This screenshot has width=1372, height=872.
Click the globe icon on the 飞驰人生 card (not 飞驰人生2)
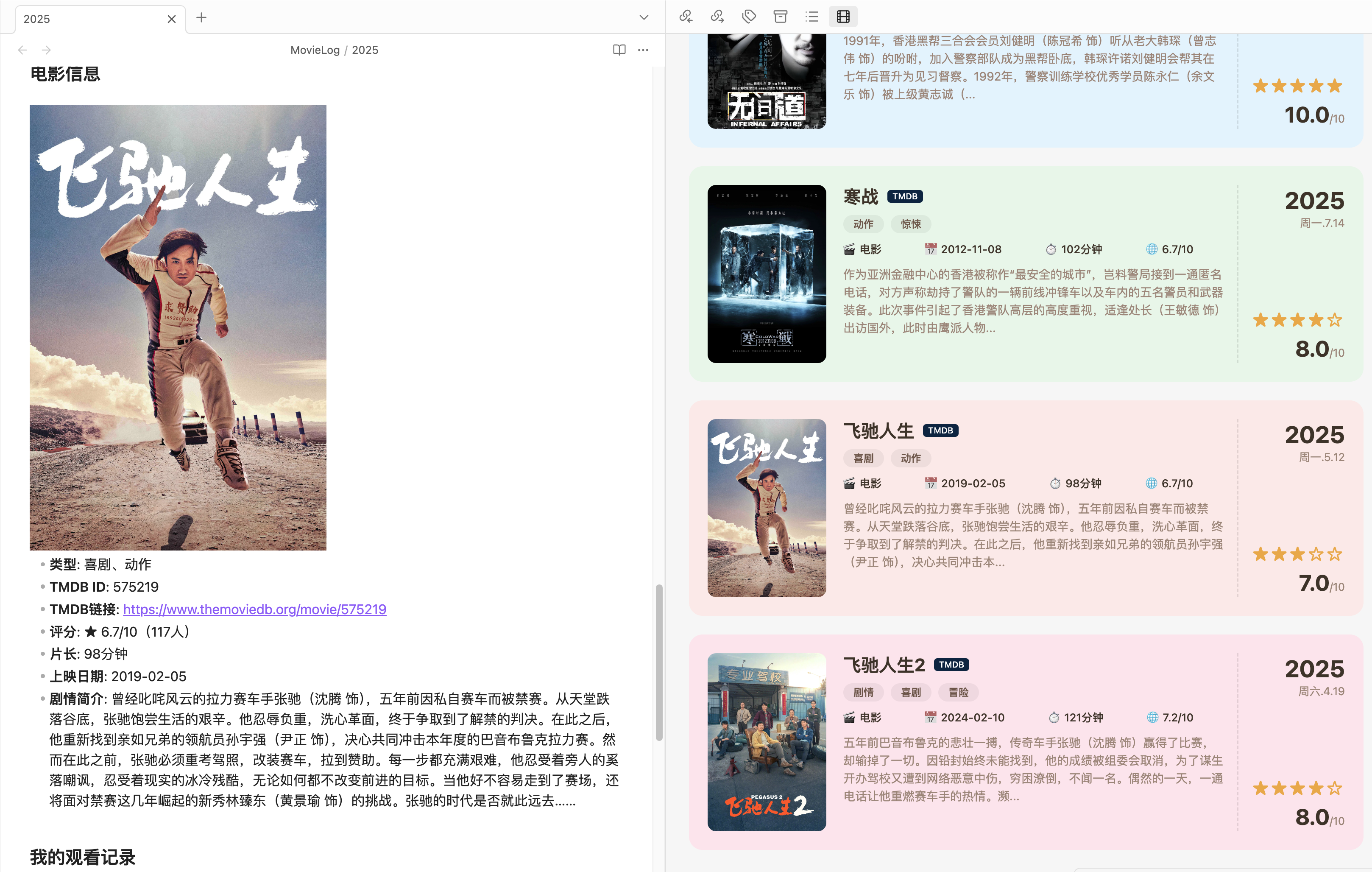click(x=1151, y=484)
